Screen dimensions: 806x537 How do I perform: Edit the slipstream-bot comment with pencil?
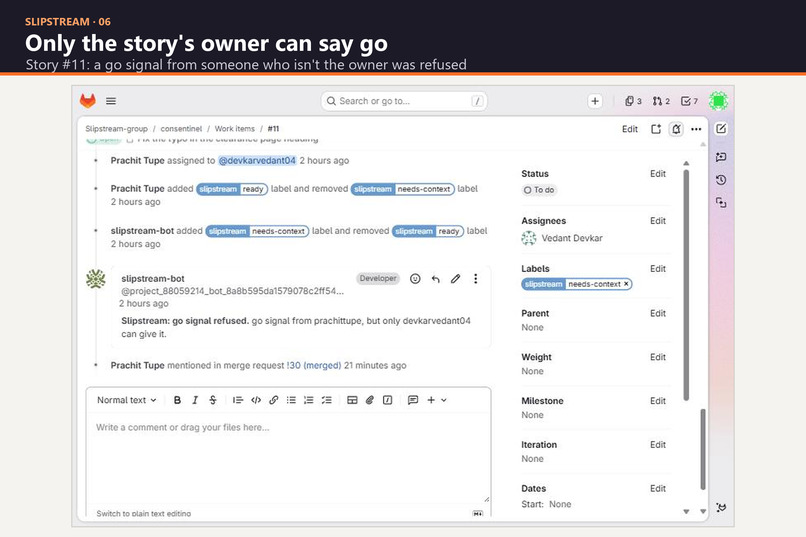coord(455,279)
